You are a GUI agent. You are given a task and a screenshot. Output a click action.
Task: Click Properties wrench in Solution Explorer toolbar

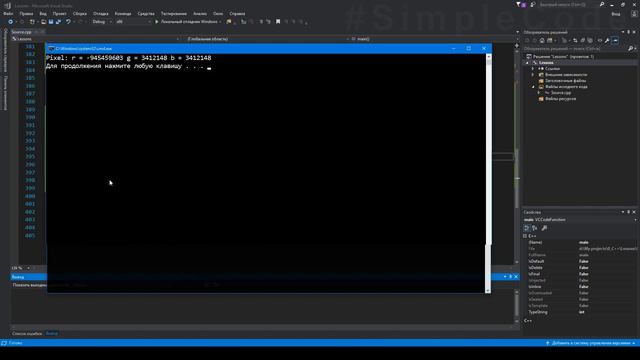pos(607,40)
